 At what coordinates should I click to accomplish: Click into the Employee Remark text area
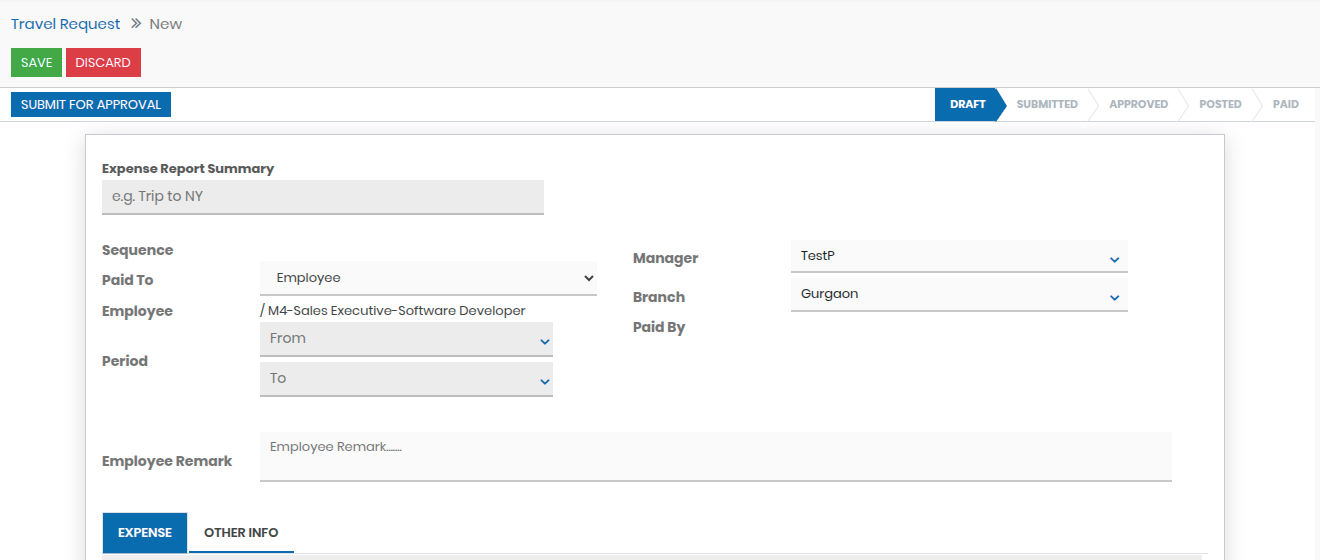pos(715,456)
